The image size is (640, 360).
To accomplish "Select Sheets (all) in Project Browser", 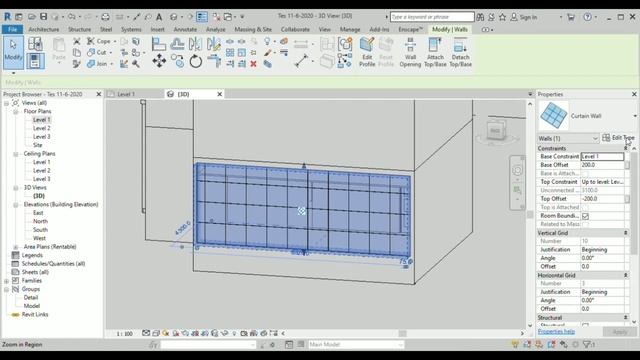I will [x=35, y=272].
